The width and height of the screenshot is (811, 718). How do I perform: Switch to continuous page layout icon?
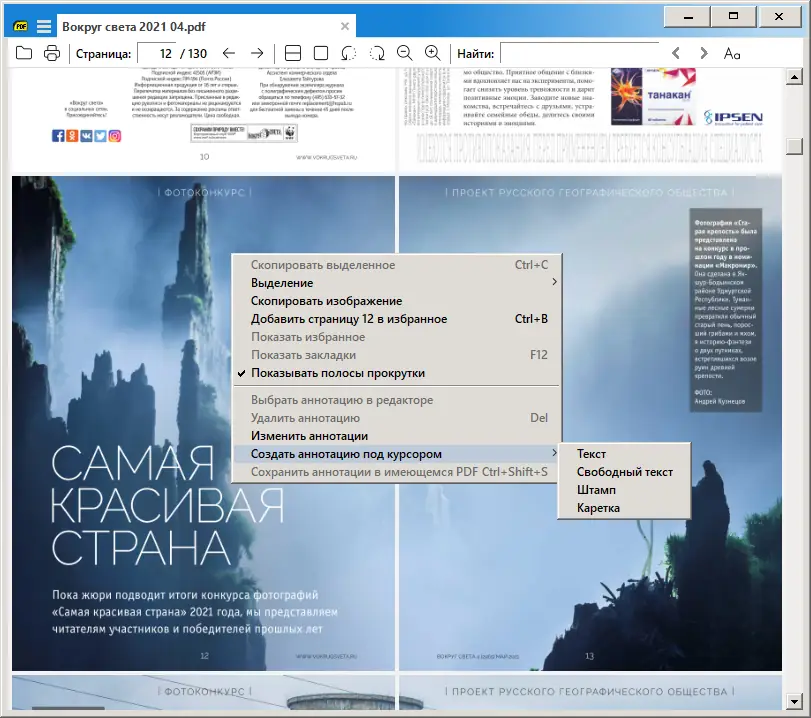pyautogui.click(x=293, y=53)
